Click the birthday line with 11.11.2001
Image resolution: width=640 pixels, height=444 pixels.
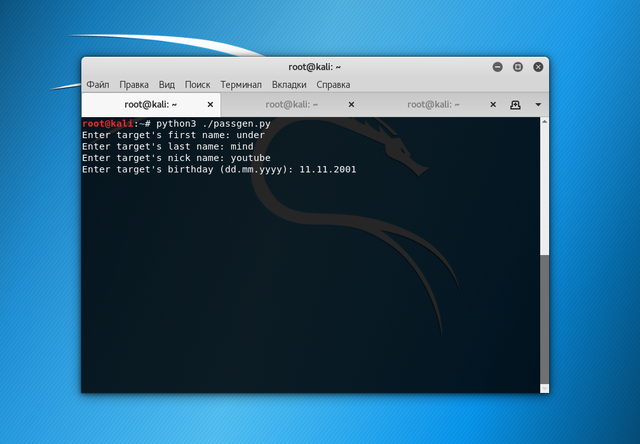click(x=219, y=169)
